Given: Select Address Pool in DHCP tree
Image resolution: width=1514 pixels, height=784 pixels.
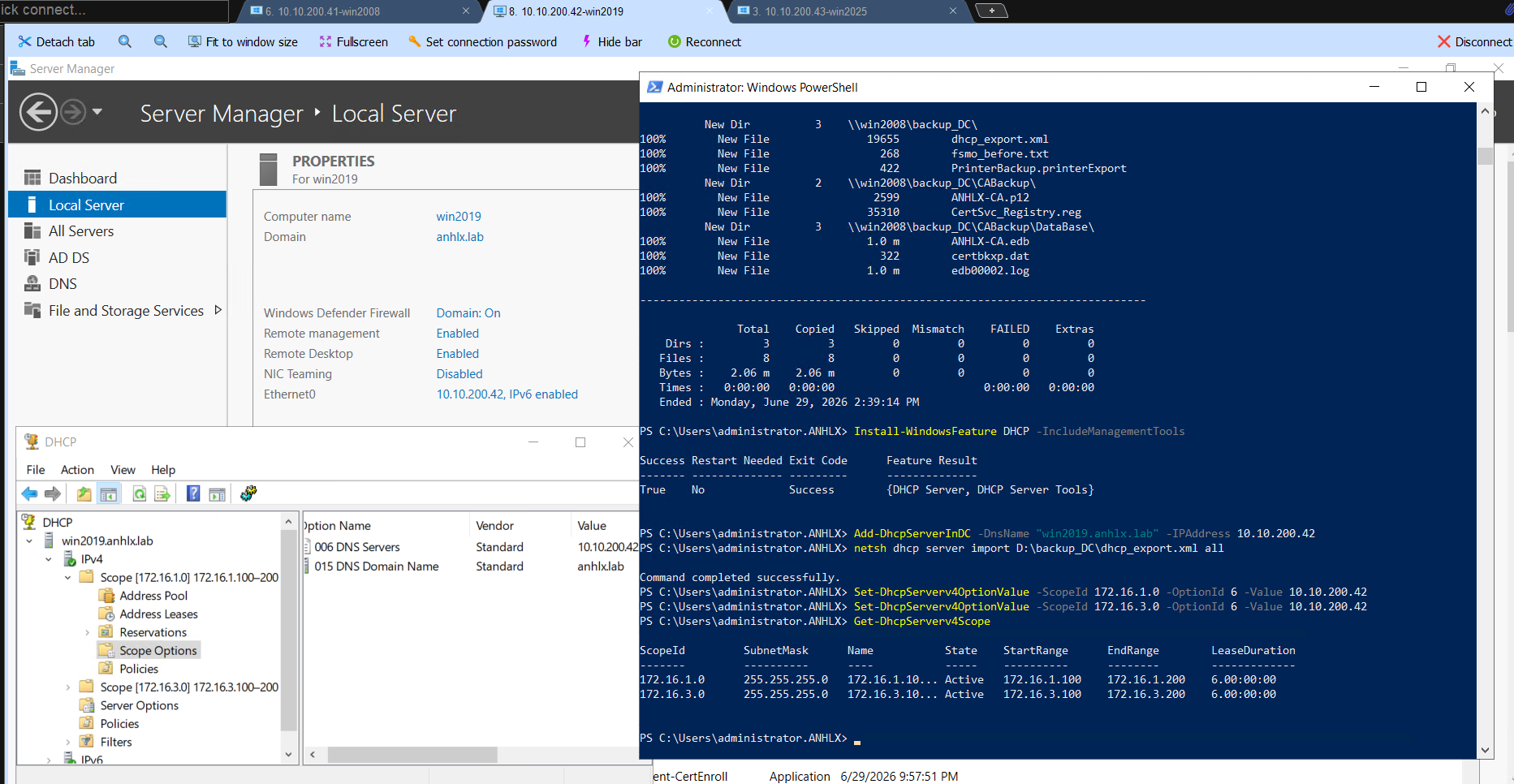Looking at the screenshot, I should point(153,596).
